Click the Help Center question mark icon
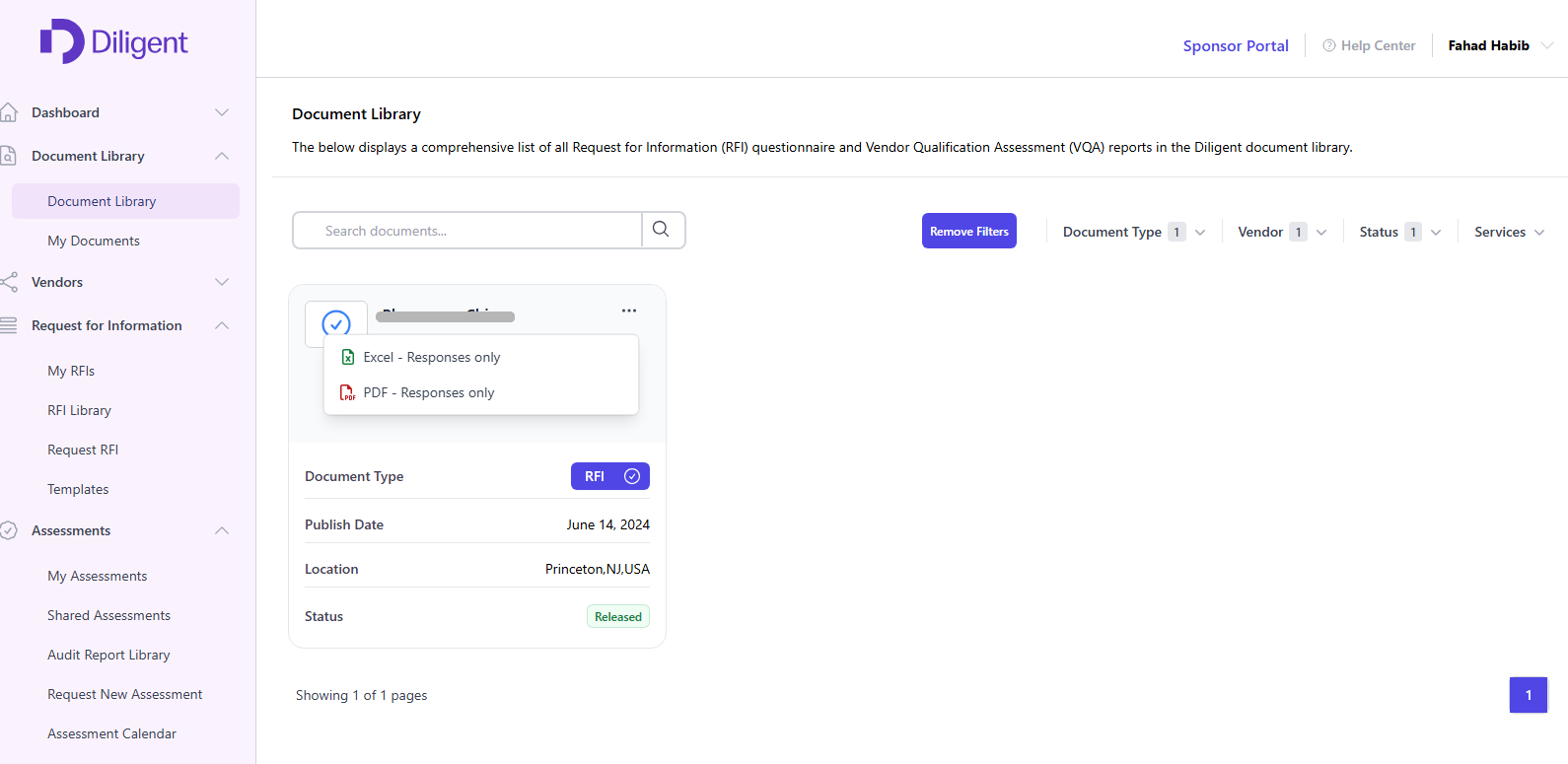The image size is (1568, 764). click(1329, 45)
